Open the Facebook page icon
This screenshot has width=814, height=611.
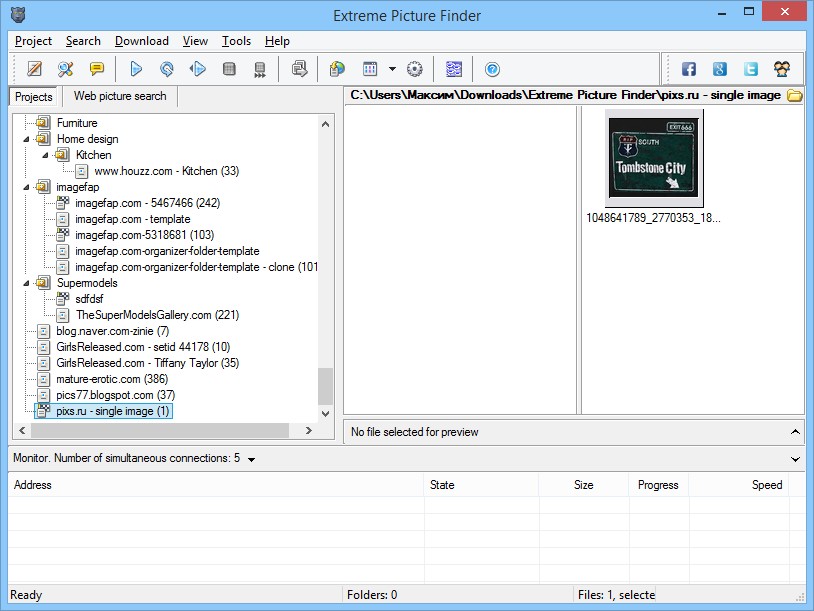coord(689,69)
